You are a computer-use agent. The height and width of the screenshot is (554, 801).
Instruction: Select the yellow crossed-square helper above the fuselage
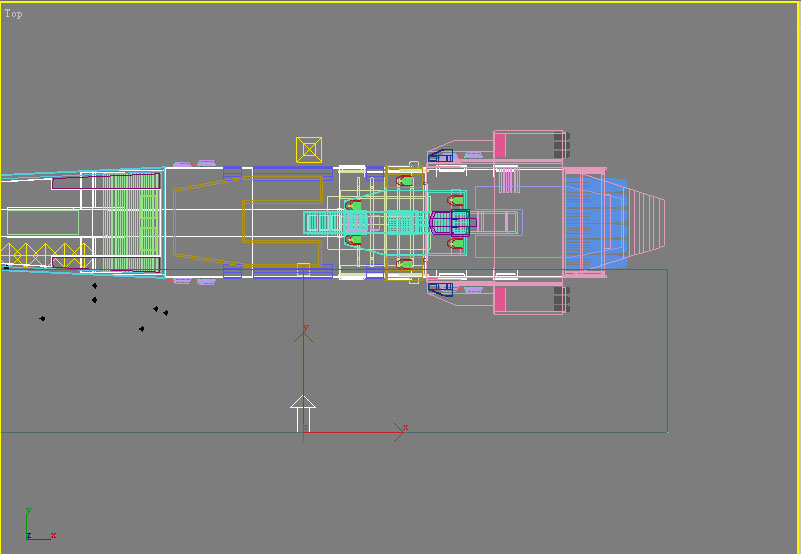pyautogui.click(x=309, y=150)
